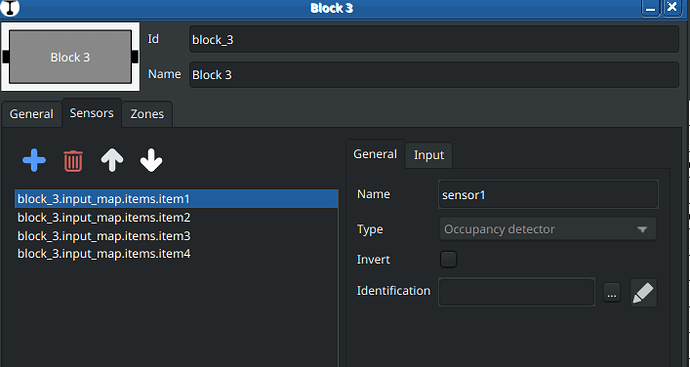The width and height of the screenshot is (690, 367).
Task: Open the Type dropdown Occupancy detector
Action: 547,229
